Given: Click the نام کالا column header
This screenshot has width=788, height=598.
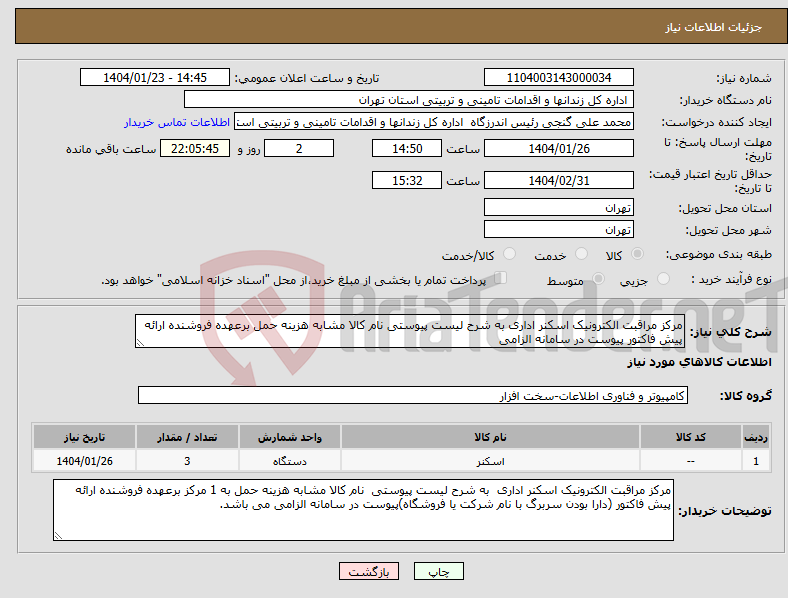Looking at the screenshot, I should point(490,437).
